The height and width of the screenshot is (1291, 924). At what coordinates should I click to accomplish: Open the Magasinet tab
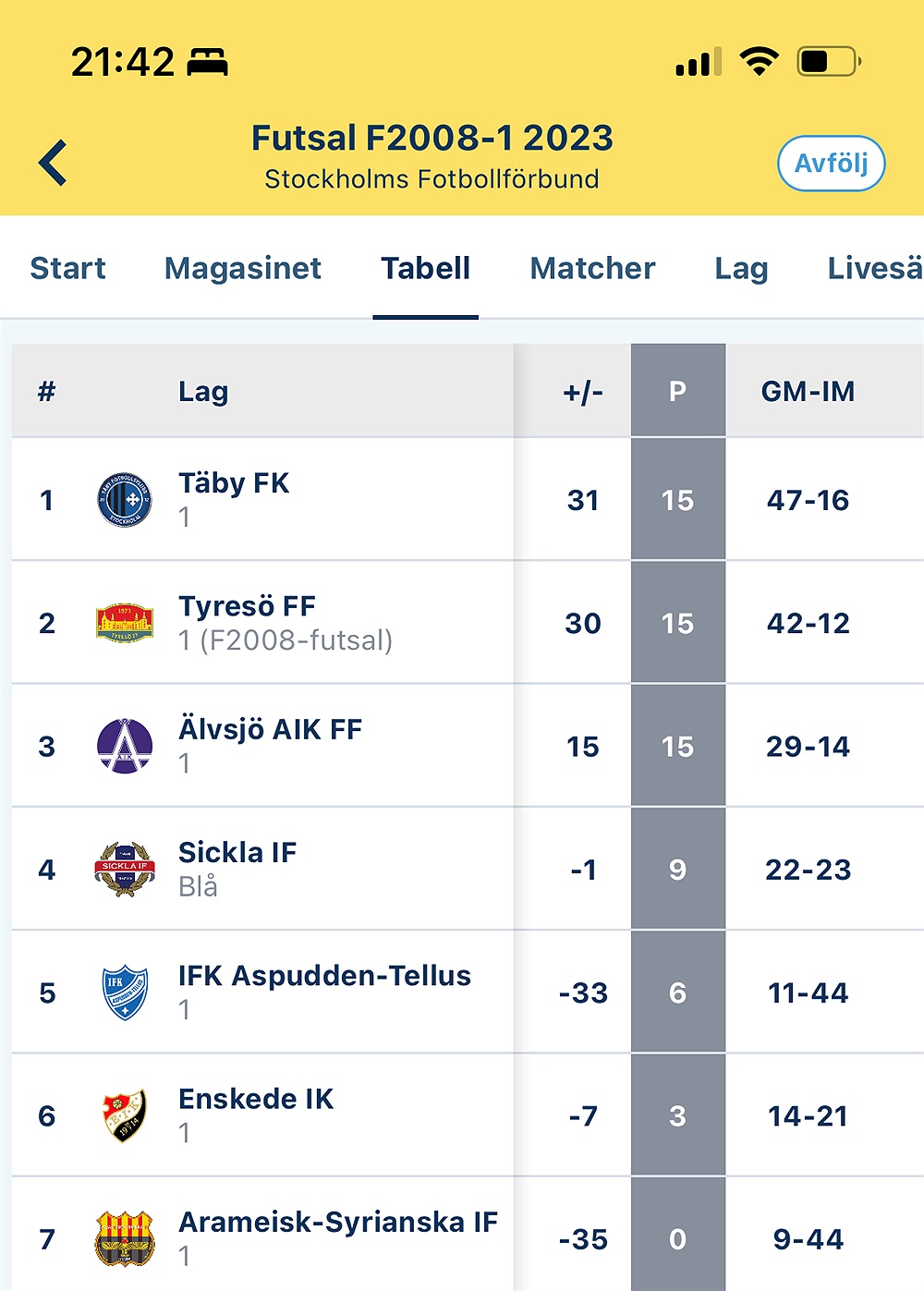pyautogui.click(x=243, y=268)
